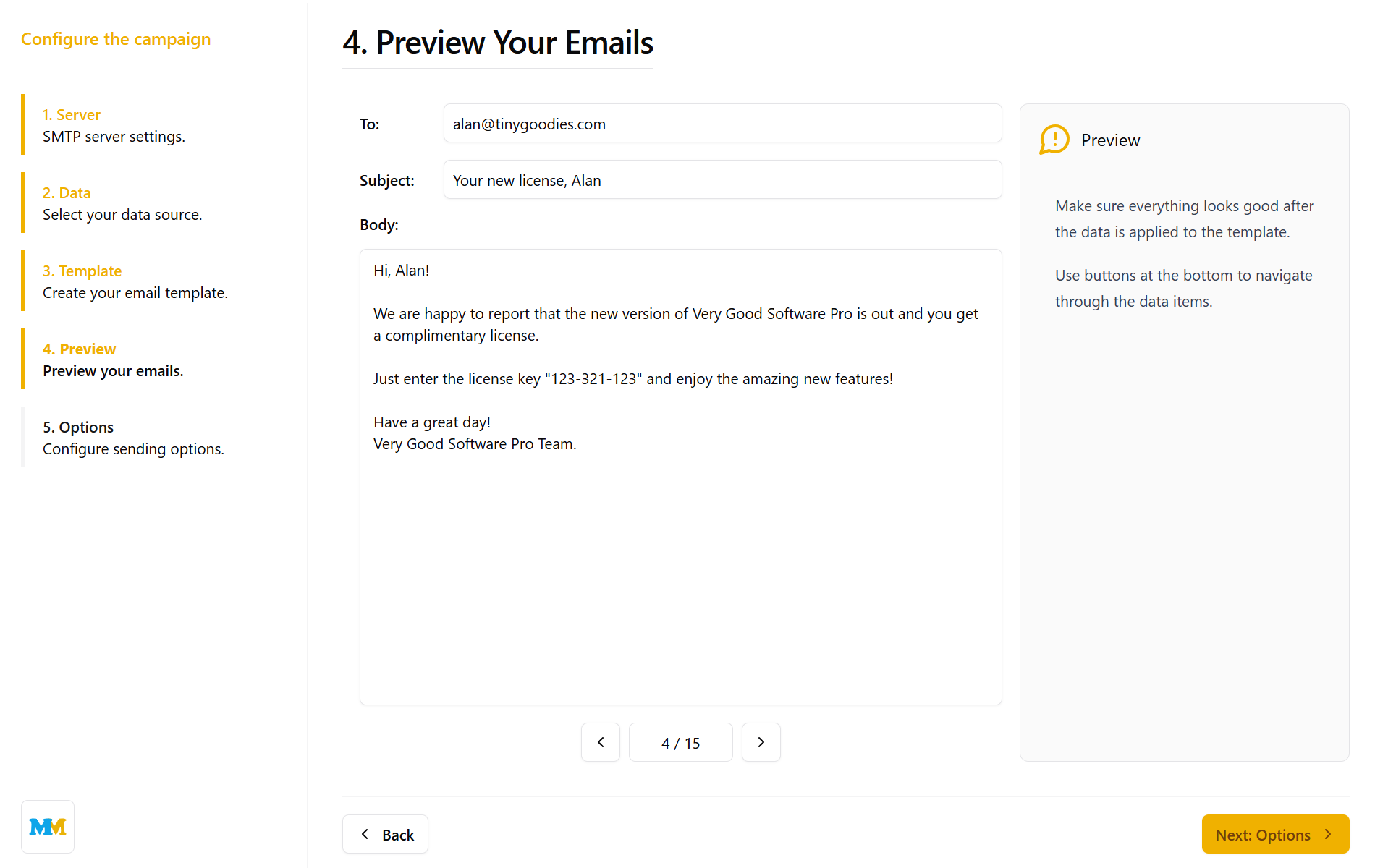Click 'Create your email template.' description
1375x868 pixels.
point(135,293)
